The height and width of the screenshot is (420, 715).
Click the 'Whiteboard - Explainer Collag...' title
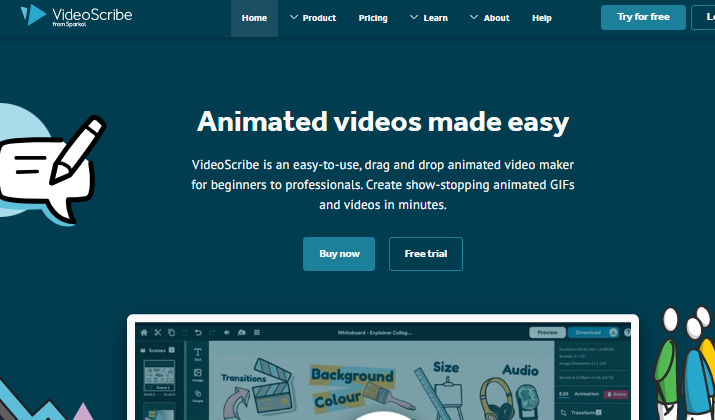(375, 332)
